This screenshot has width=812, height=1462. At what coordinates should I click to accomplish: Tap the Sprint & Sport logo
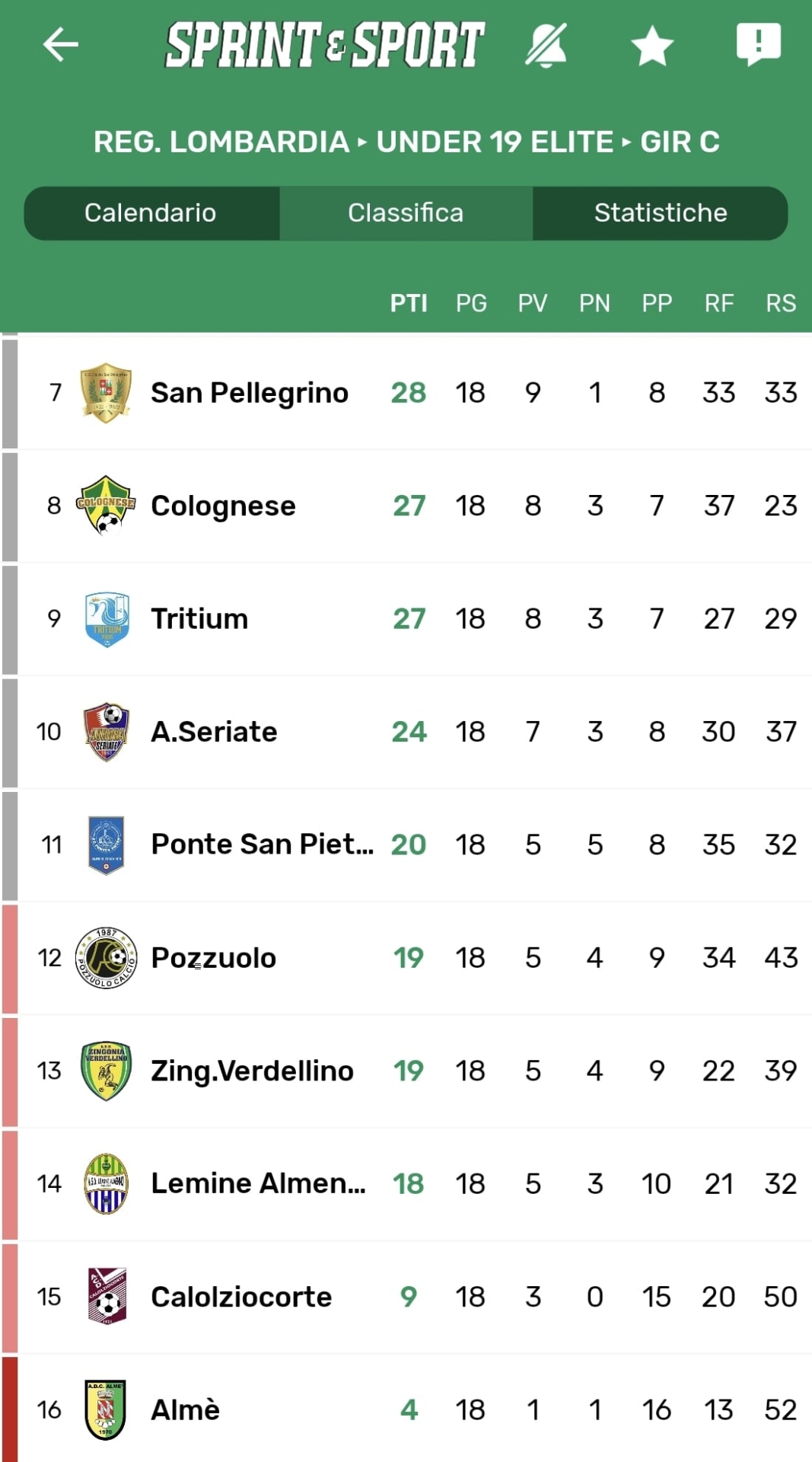pos(325,44)
